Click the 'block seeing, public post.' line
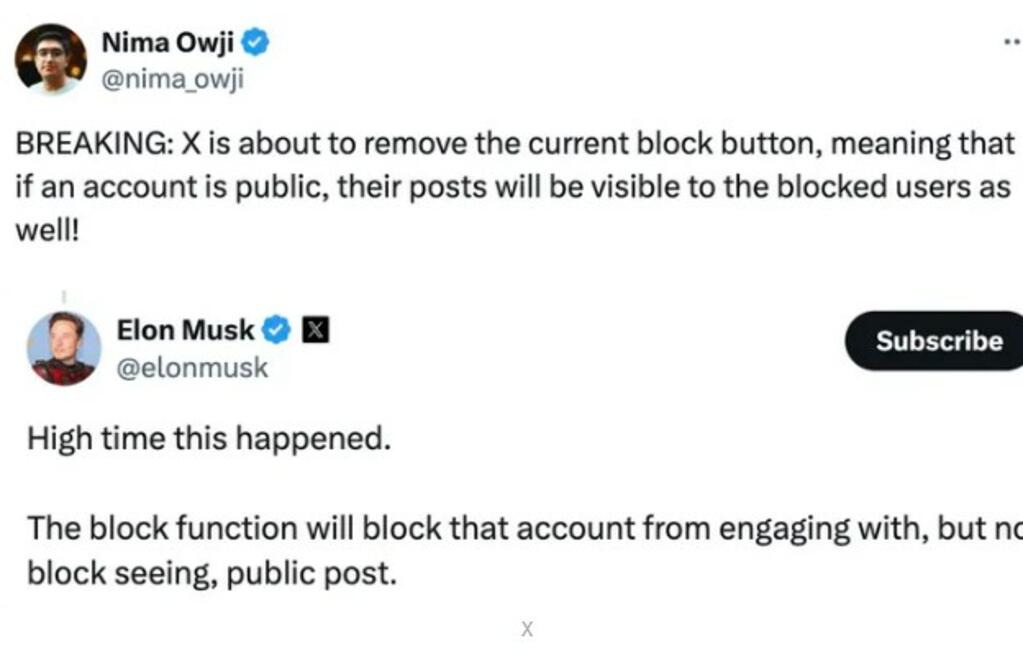 pyautogui.click(x=212, y=574)
